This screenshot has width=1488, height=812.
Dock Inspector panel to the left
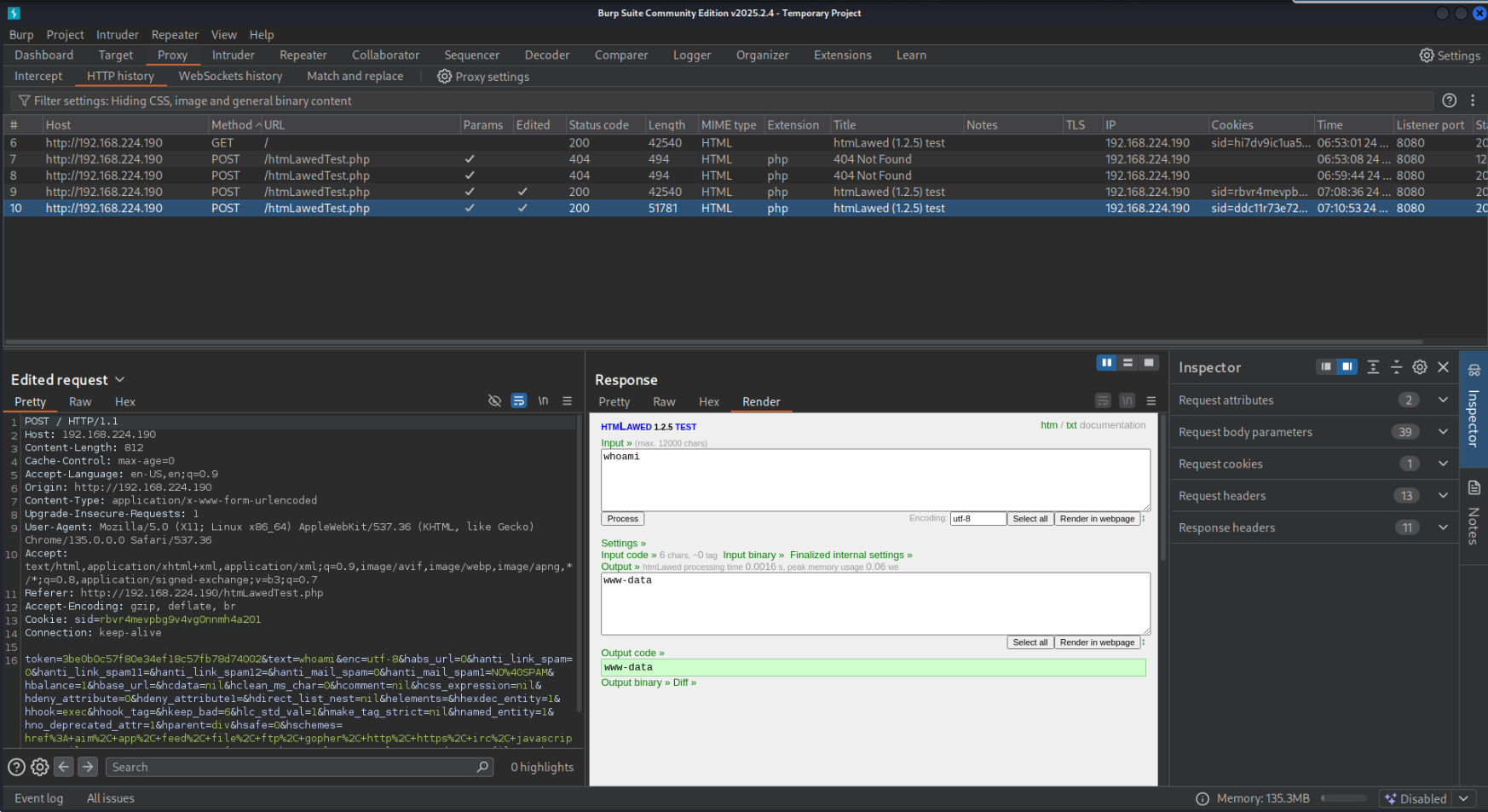(1325, 366)
